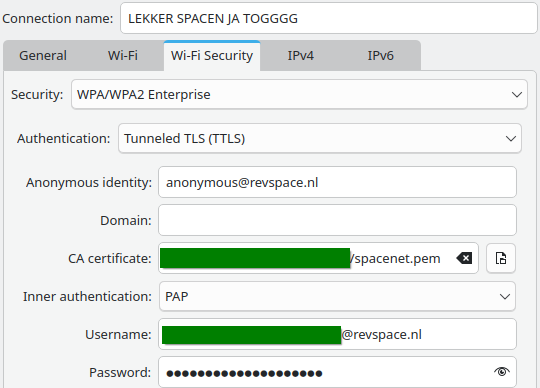The height and width of the screenshot is (388, 540).
Task: Show password with the eye icon
Action: tap(501, 372)
